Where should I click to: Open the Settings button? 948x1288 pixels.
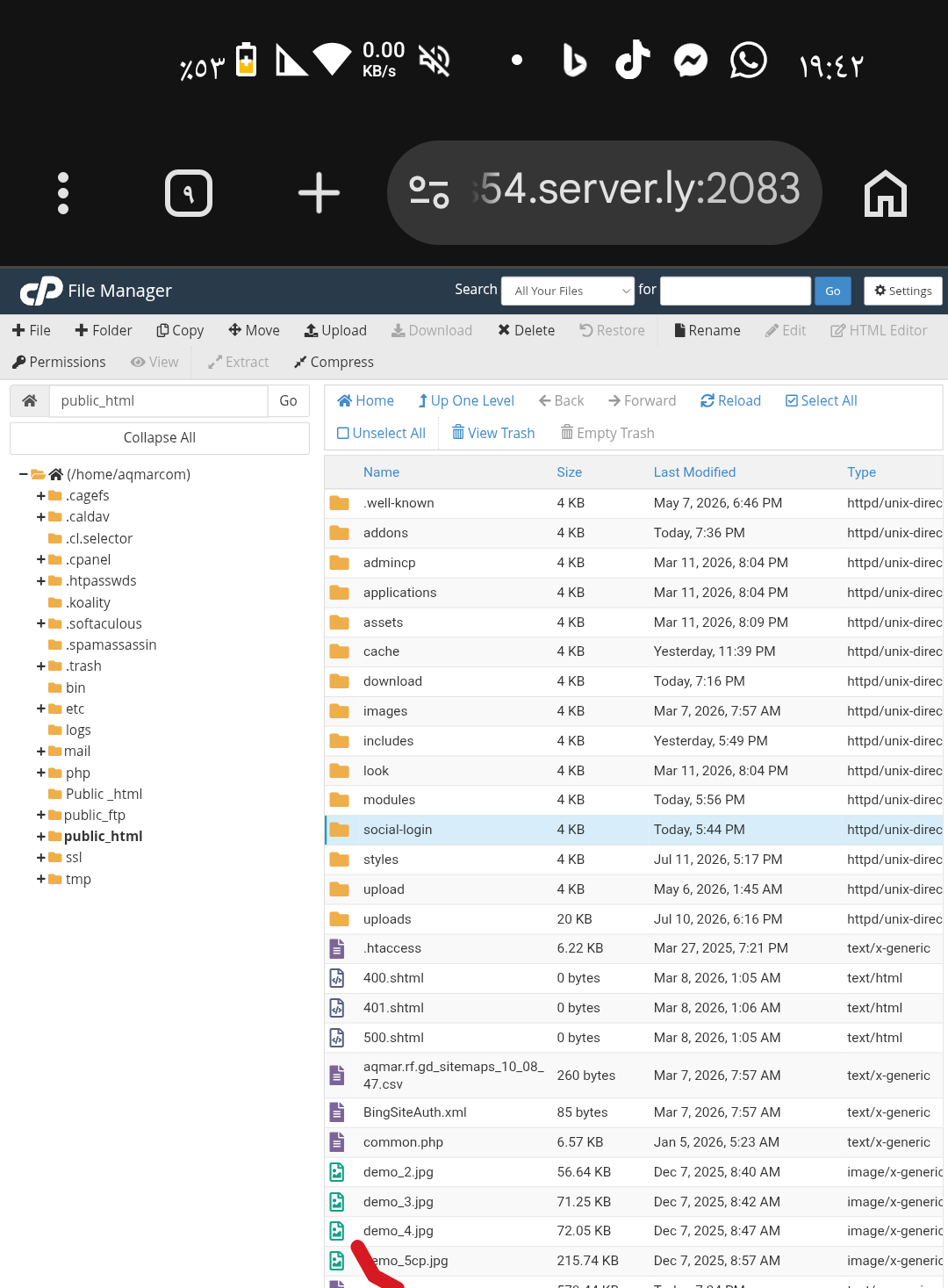pos(903,291)
